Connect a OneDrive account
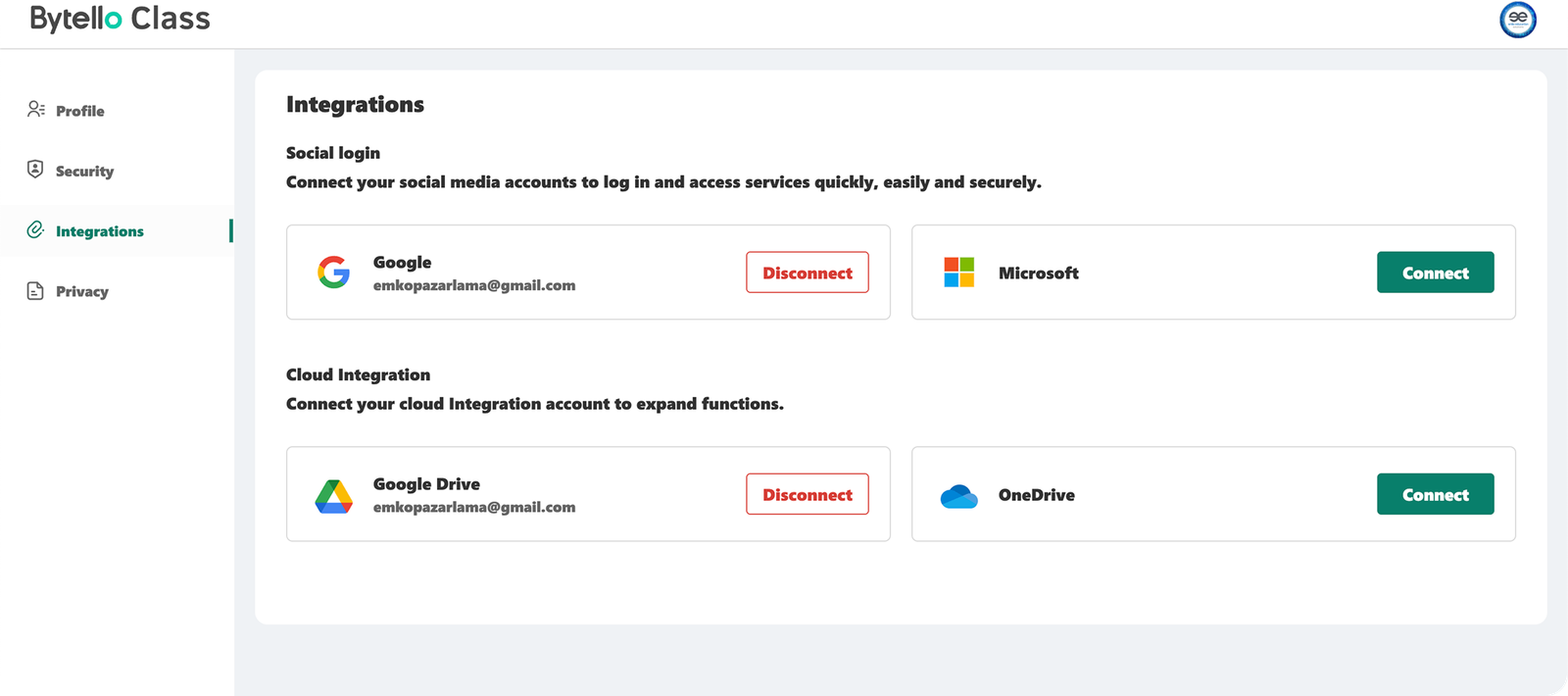1568x696 pixels. (x=1435, y=495)
